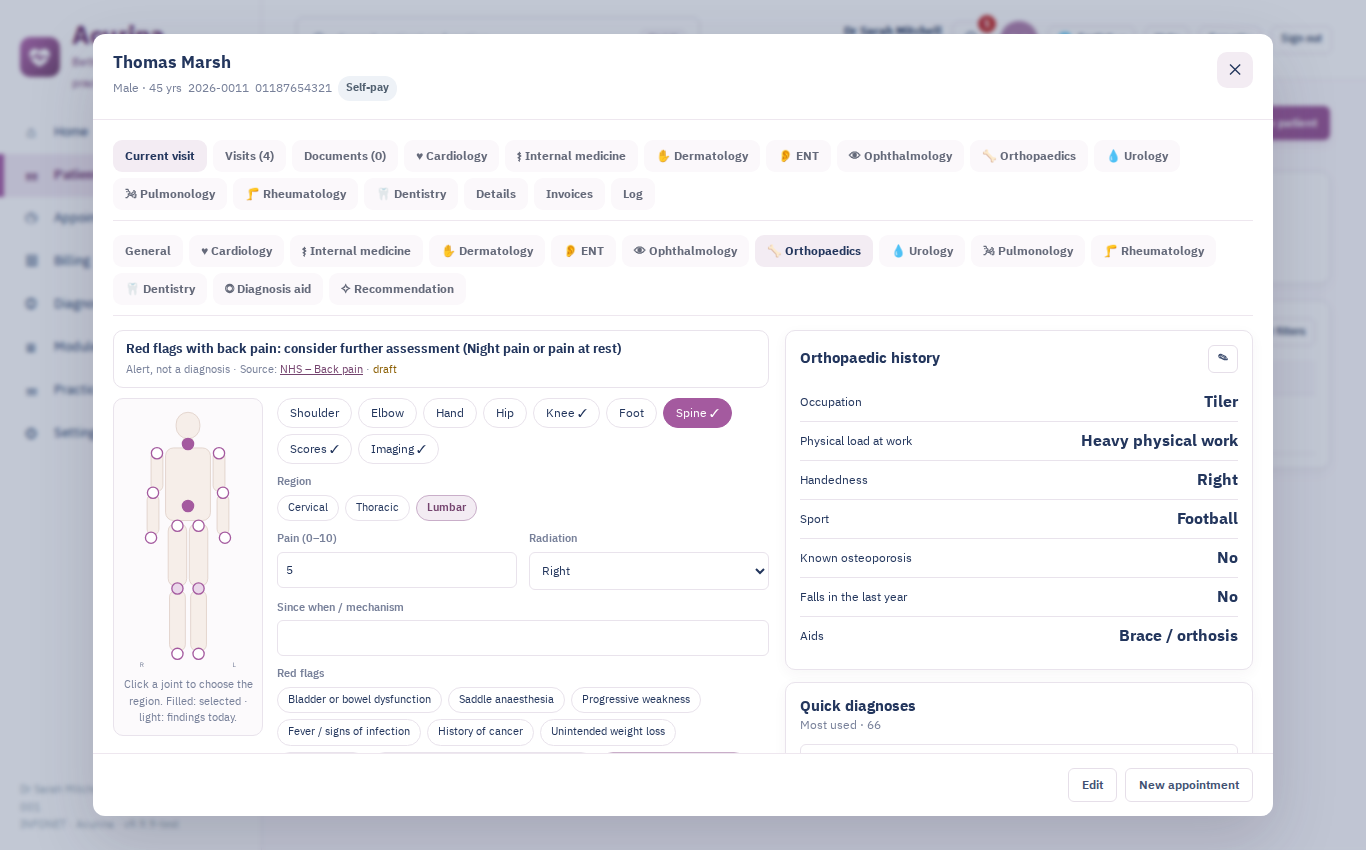Open Diagnosis aid section

tap(268, 289)
